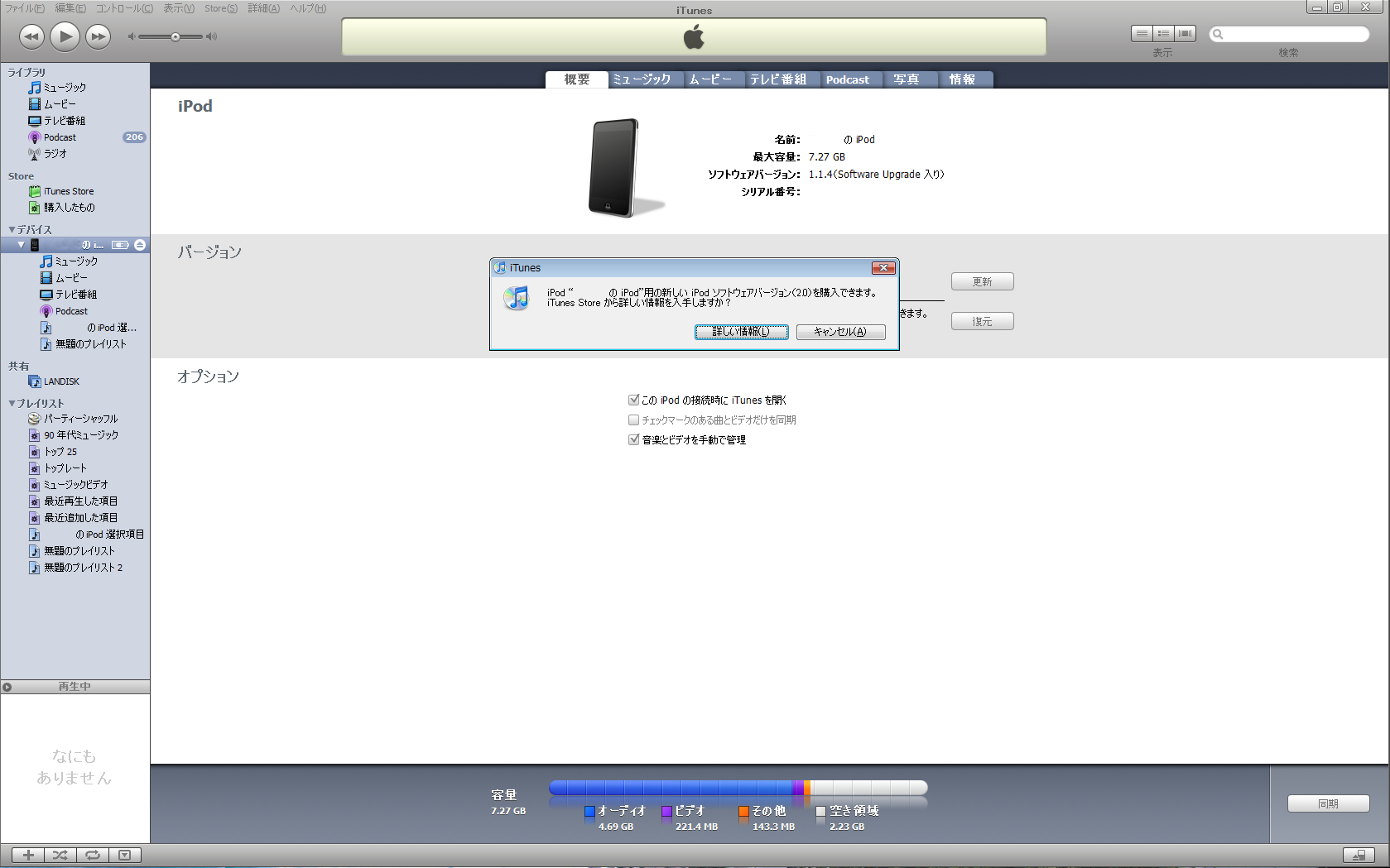This screenshot has height=868, width=1390.
Task: Toggle shuffle button at bottom
Action: tap(60, 856)
